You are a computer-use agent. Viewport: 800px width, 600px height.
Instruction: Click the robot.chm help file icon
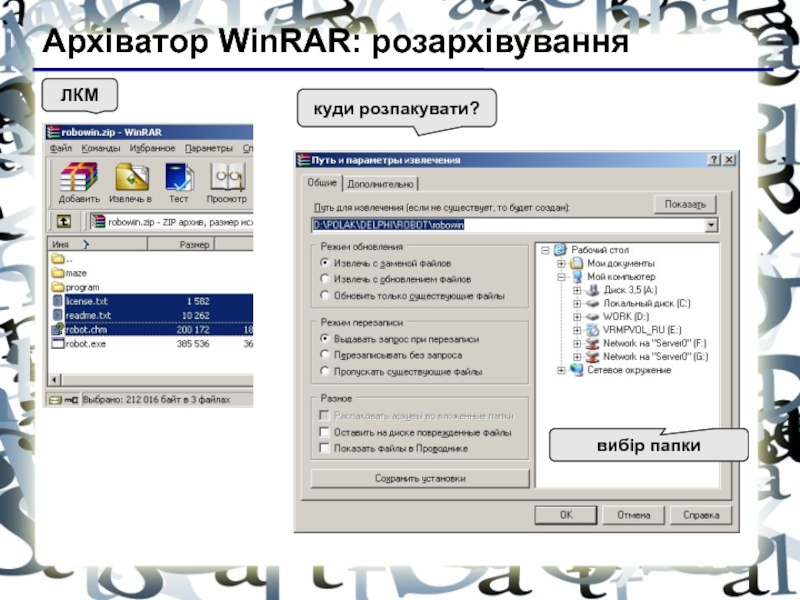58,329
